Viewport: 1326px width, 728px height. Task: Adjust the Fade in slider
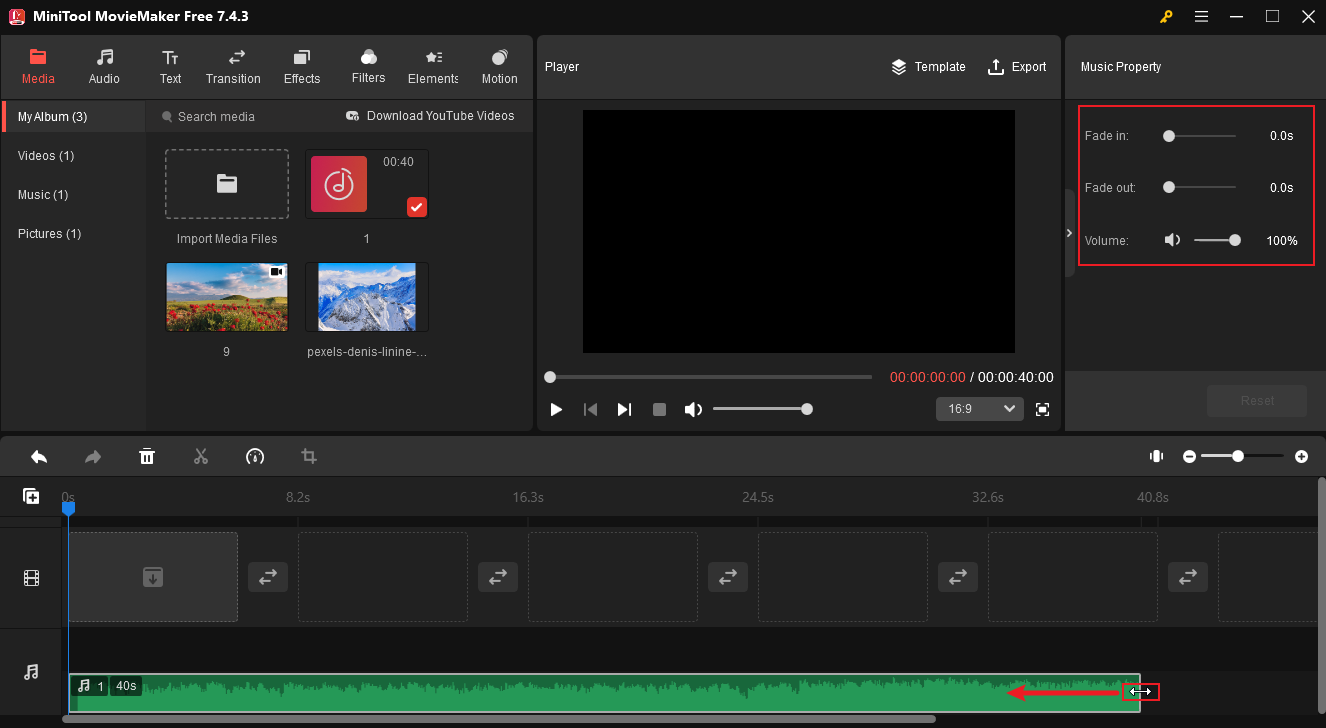click(x=1199, y=136)
